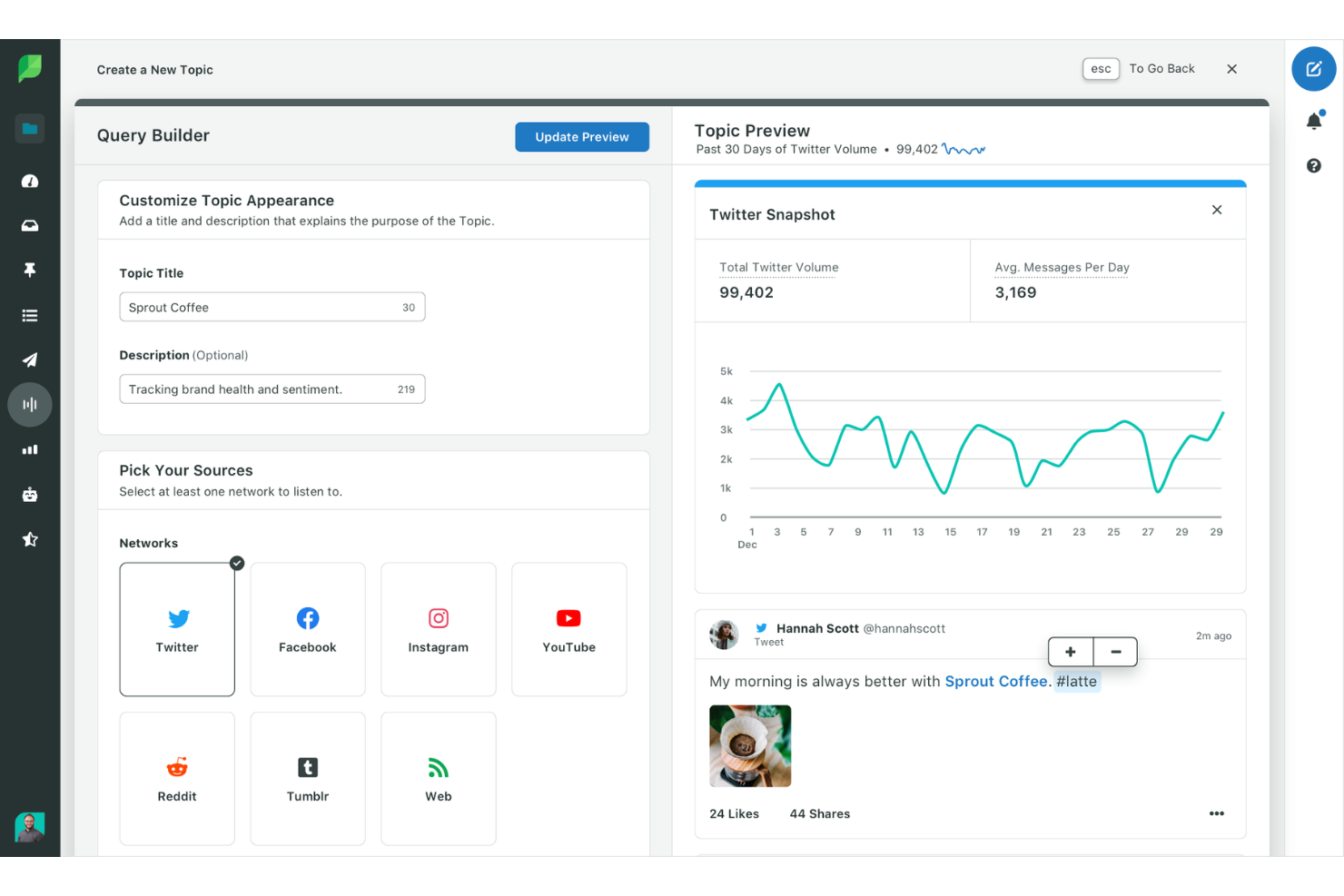Open the robot bots icon
This screenshot has height=896, width=1344.
pos(30,495)
